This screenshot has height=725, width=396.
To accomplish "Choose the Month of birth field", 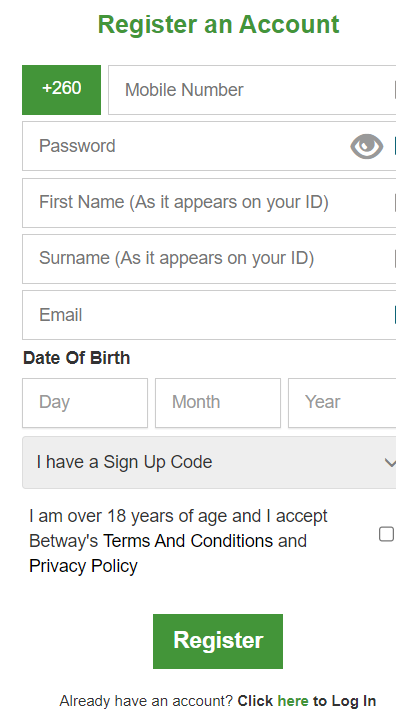I will [218, 403].
